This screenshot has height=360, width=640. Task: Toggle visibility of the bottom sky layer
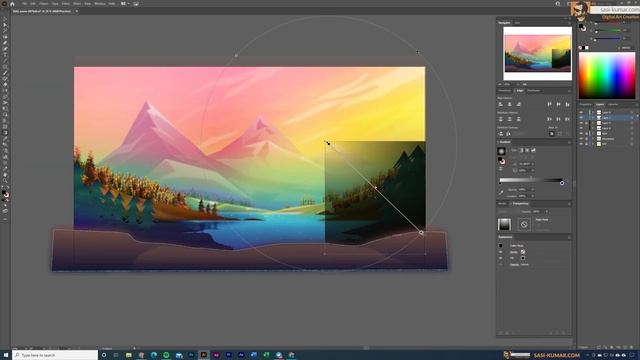(581, 144)
